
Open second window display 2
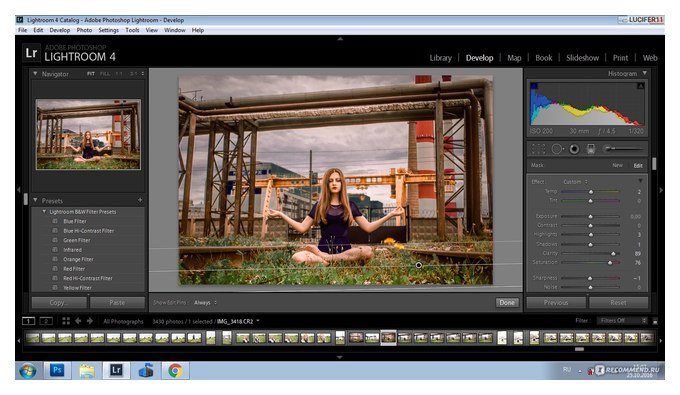pos(46,321)
